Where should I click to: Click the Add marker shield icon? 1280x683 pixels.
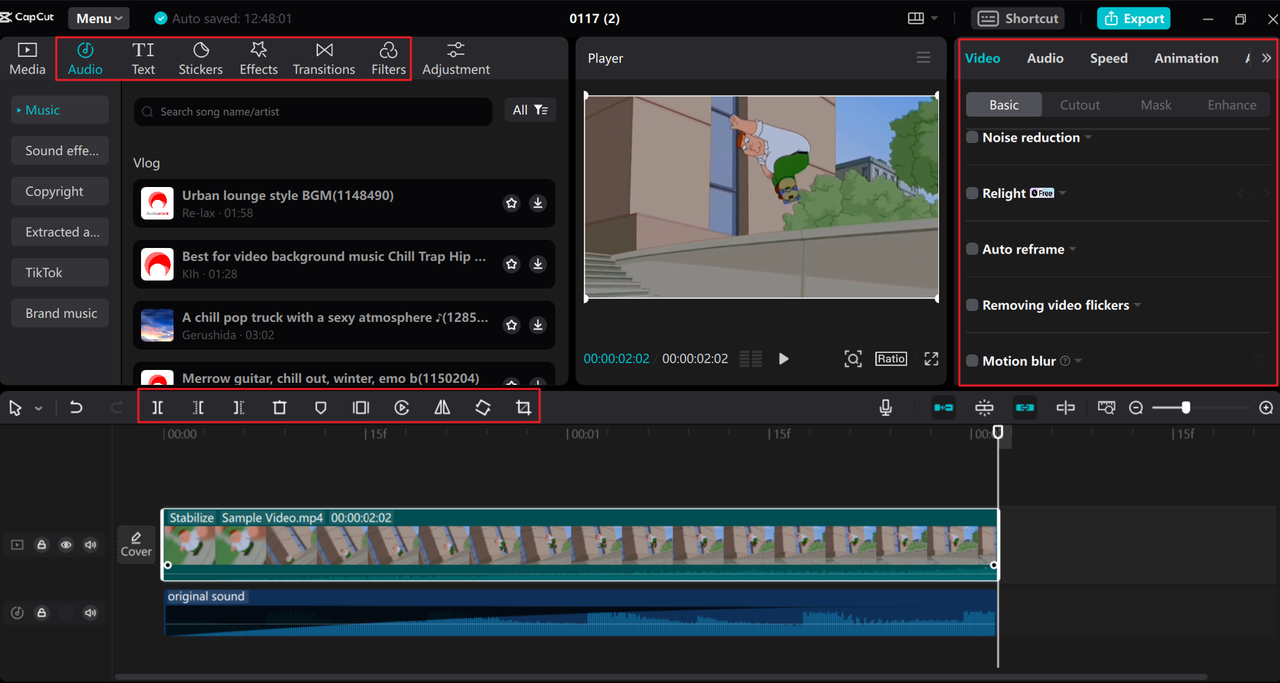point(320,408)
